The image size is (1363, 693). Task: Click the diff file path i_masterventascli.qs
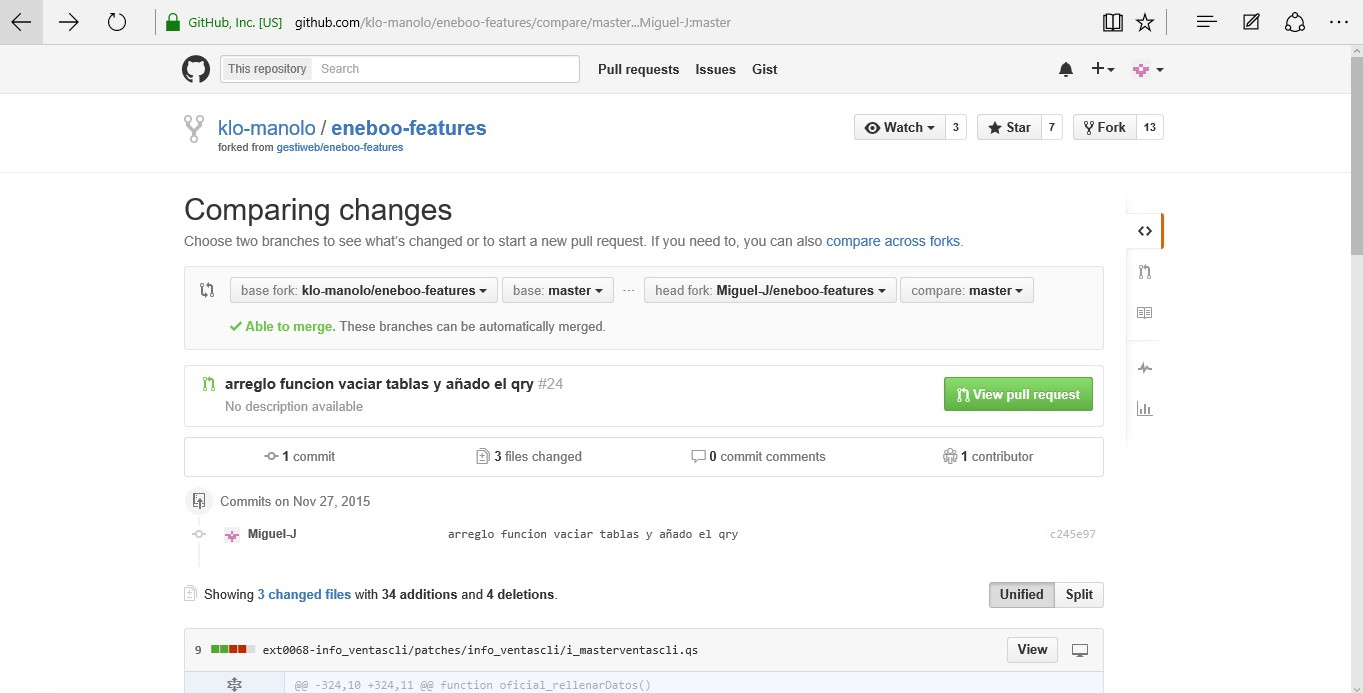tap(480, 650)
